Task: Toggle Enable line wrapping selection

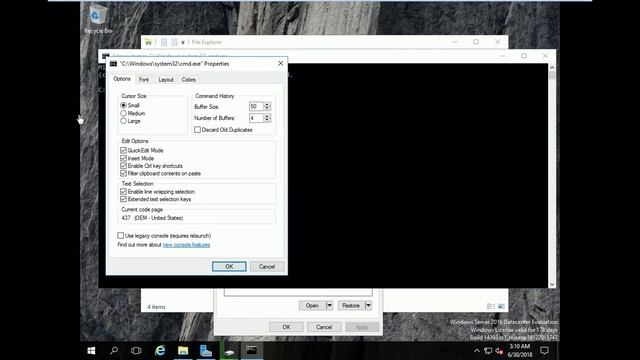Action: [x=123, y=191]
